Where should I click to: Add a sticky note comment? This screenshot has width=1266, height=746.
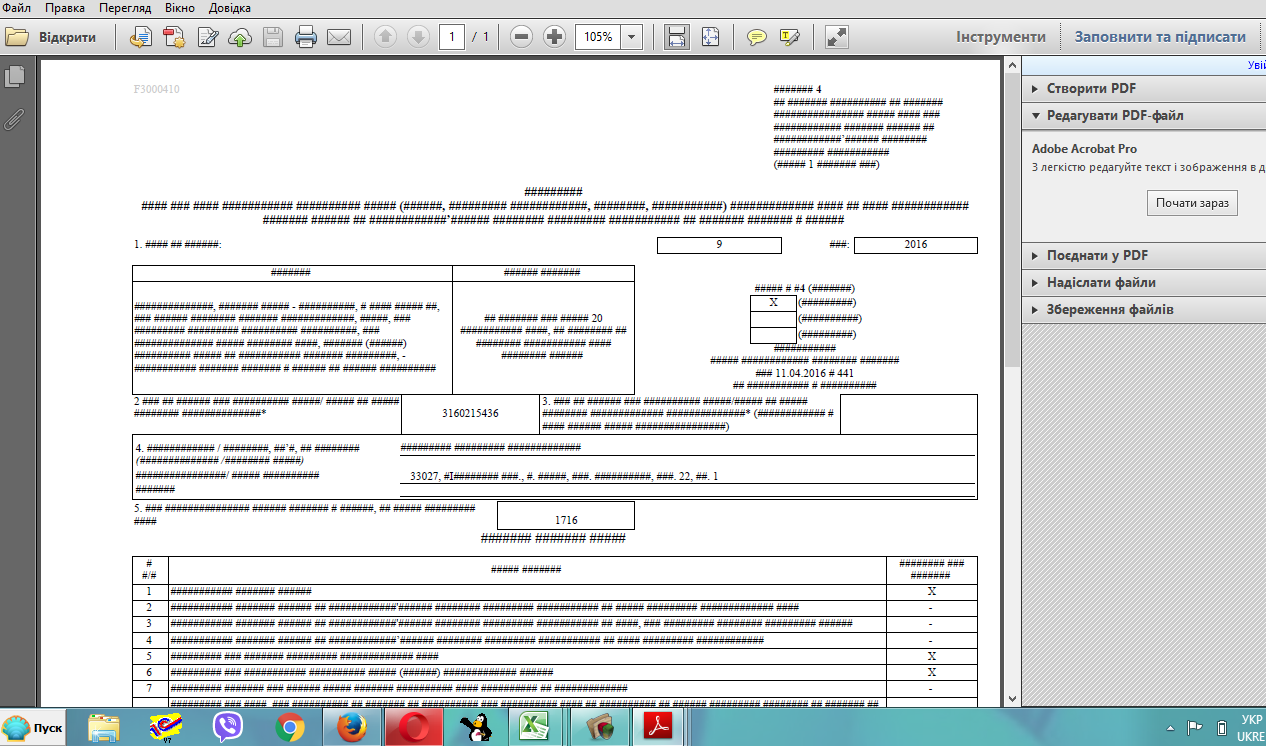tap(757, 38)
